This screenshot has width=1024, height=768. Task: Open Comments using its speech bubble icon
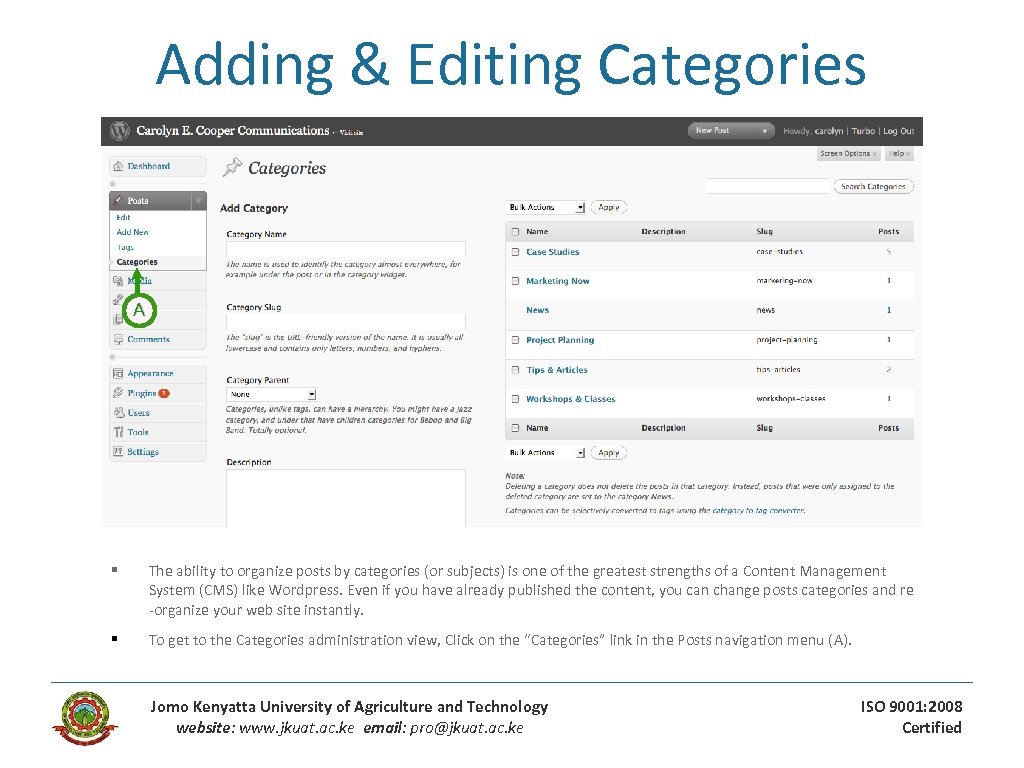coord(117,339)
